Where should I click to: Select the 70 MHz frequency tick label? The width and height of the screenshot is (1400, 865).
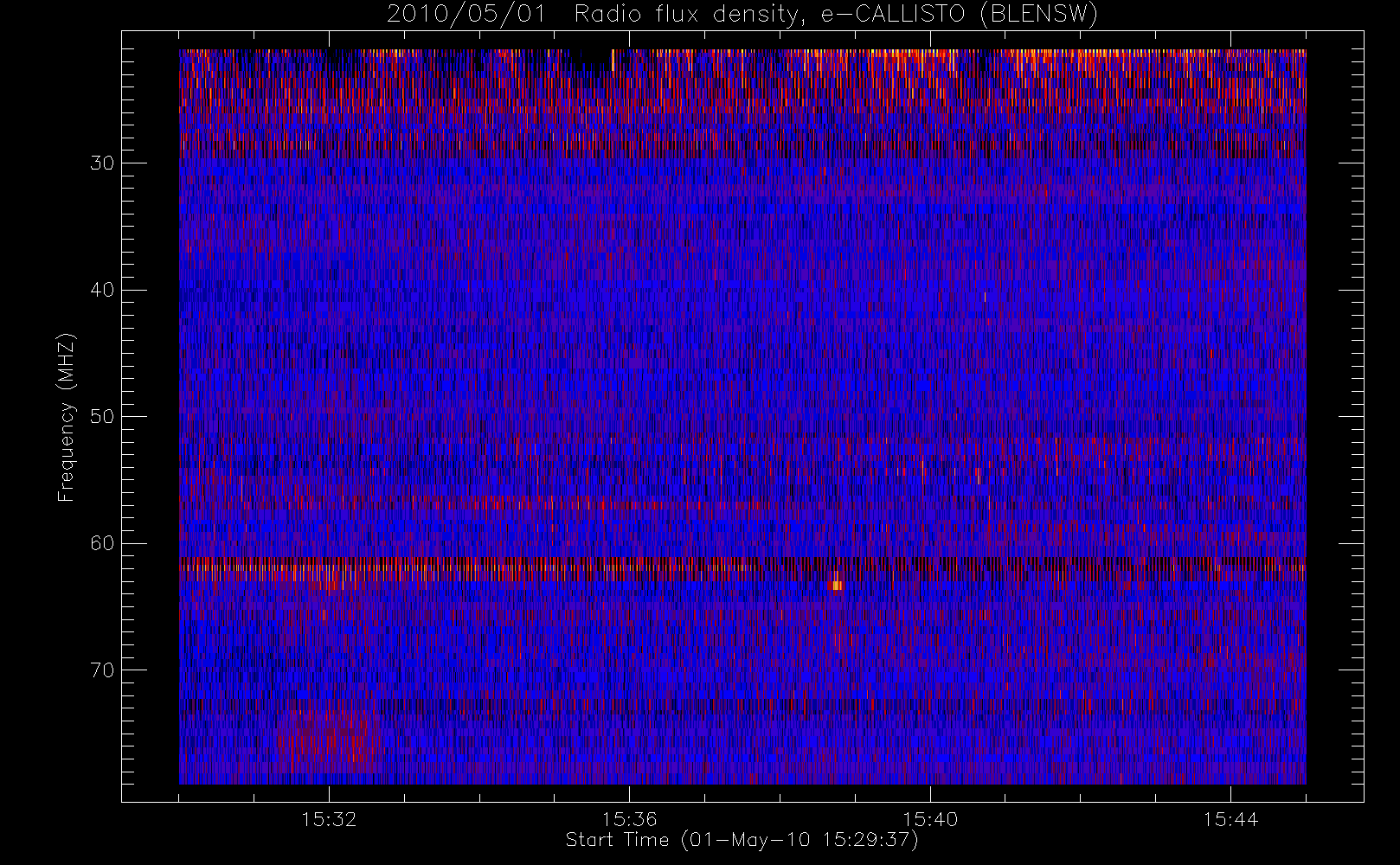coord(102,670)
